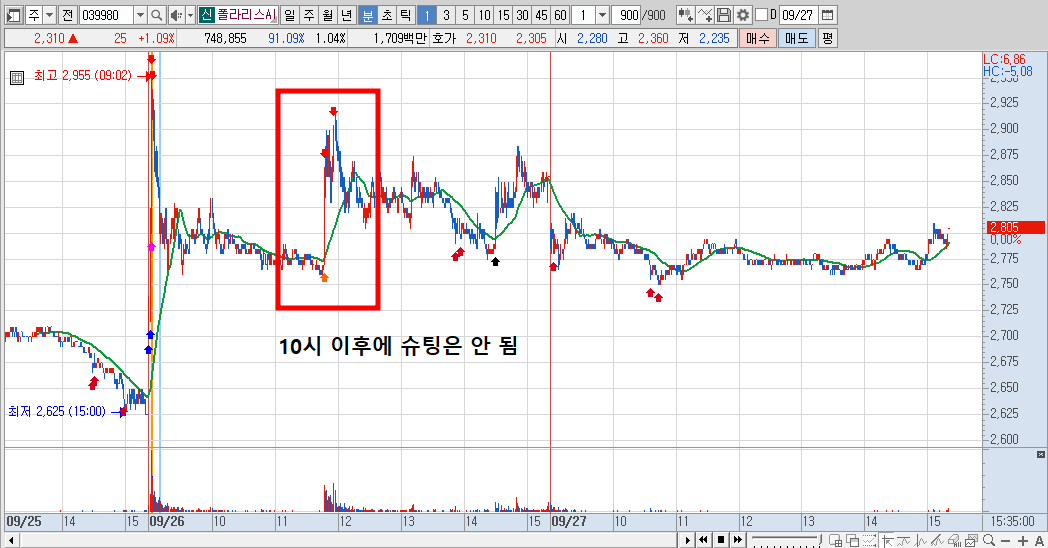Click the 평 button

pos(827,38)
